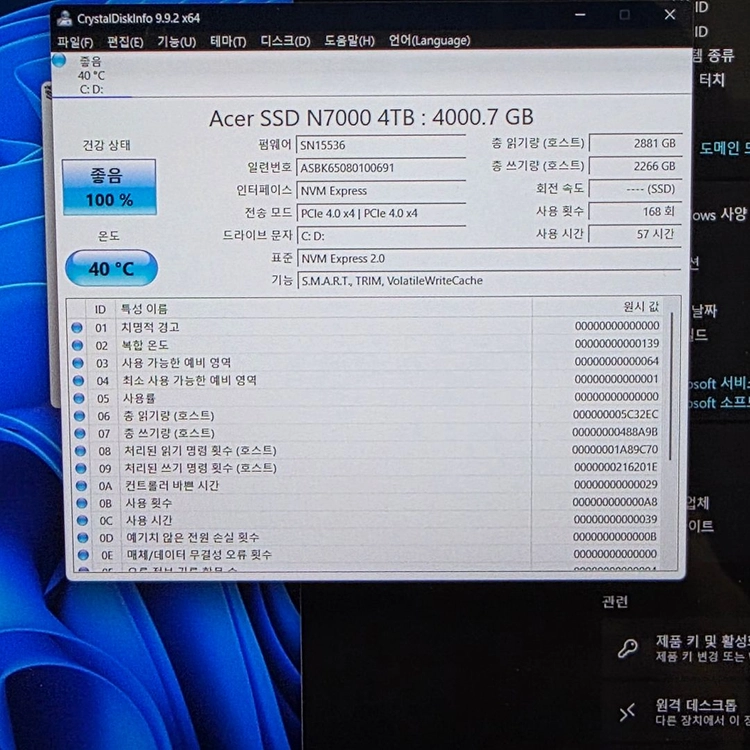Click raw value 000000005C32EC
This screenshot has height=750, width=750.
click(616, 414)
